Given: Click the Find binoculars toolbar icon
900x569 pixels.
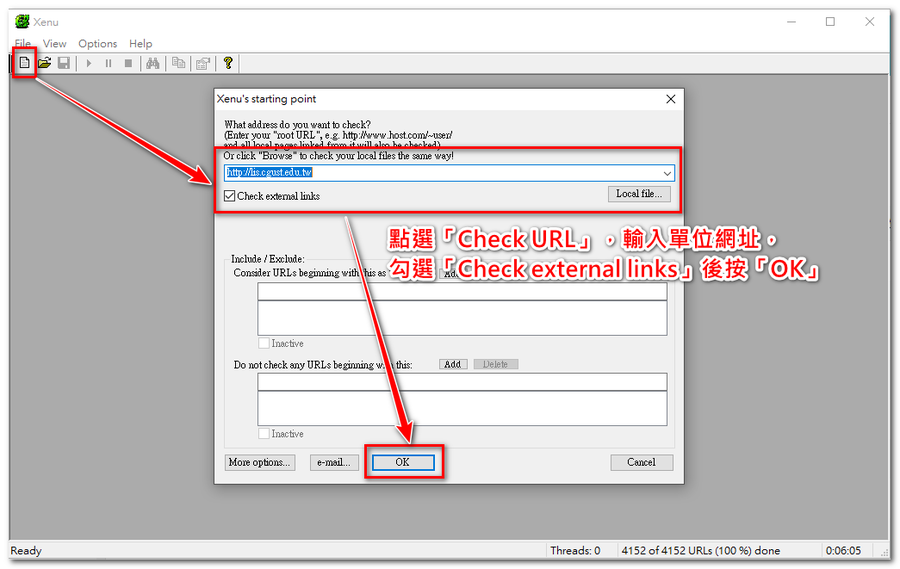Looking at the screenshot, I should [x=153, y=63].
